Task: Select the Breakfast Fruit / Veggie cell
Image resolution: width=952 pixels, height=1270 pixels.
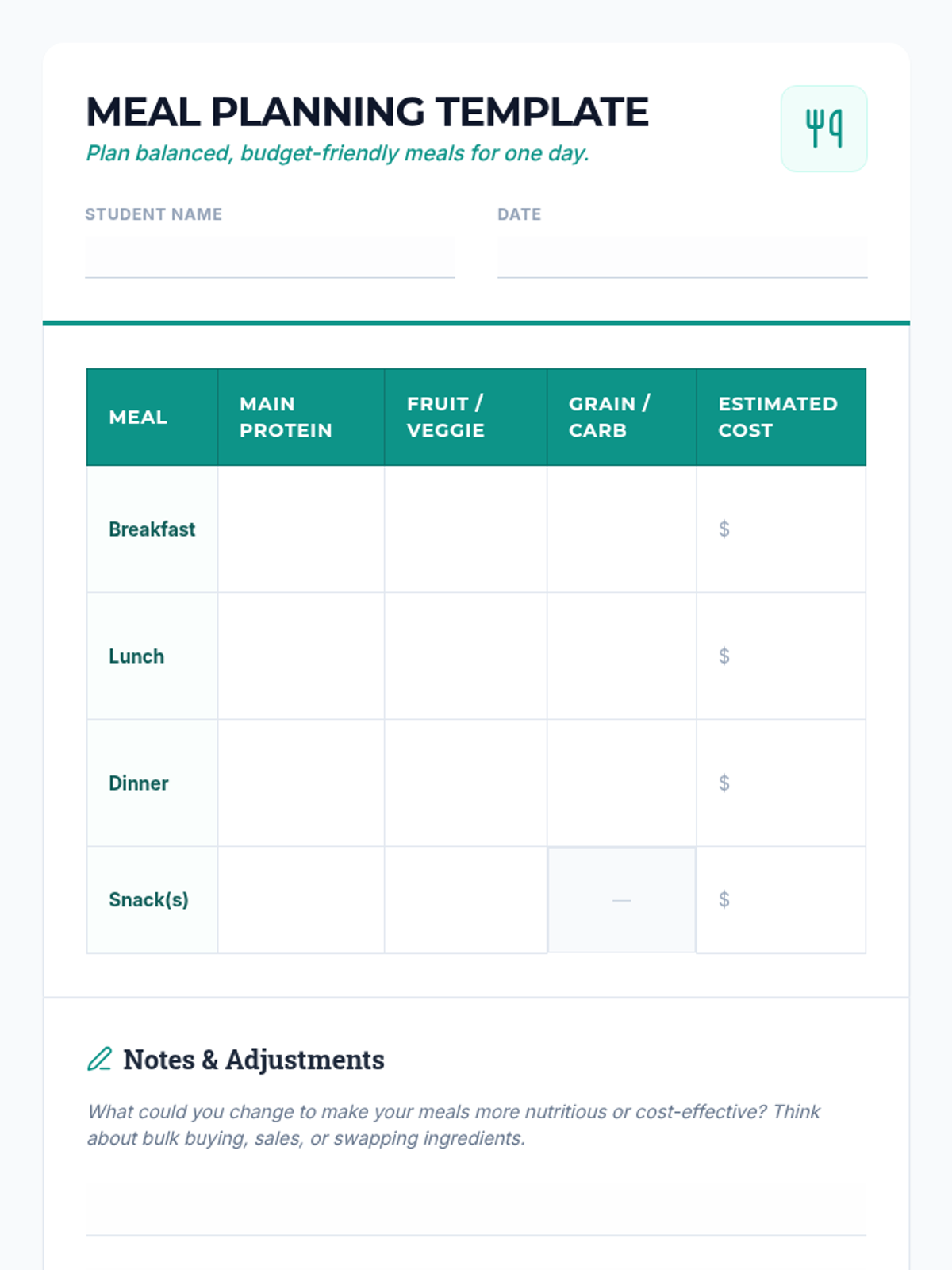Action: pos(465,529)
